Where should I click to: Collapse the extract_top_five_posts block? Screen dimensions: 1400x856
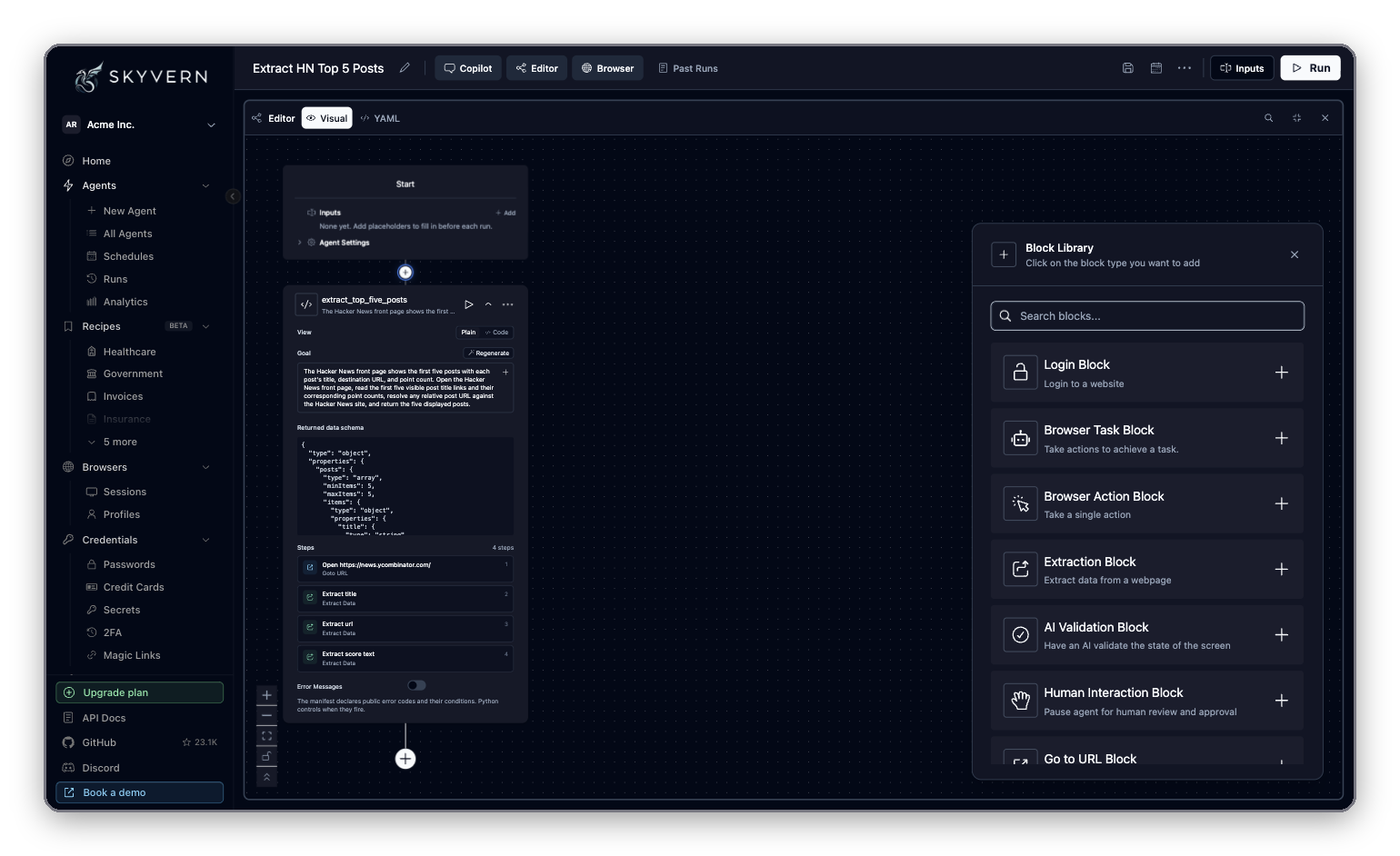pos(488,304)
